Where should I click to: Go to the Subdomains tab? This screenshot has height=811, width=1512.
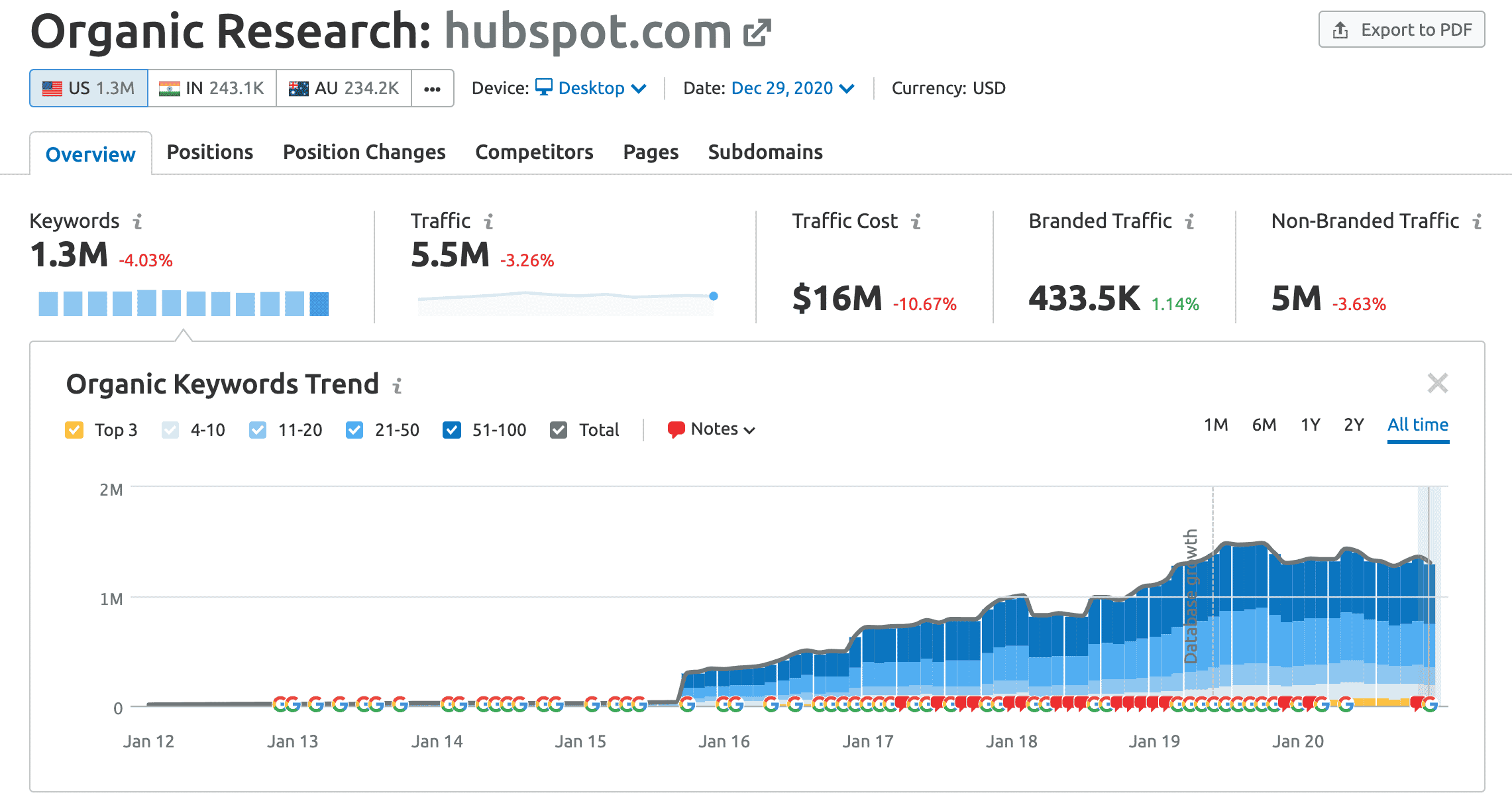pyautogui.click(x=766, y=152)
